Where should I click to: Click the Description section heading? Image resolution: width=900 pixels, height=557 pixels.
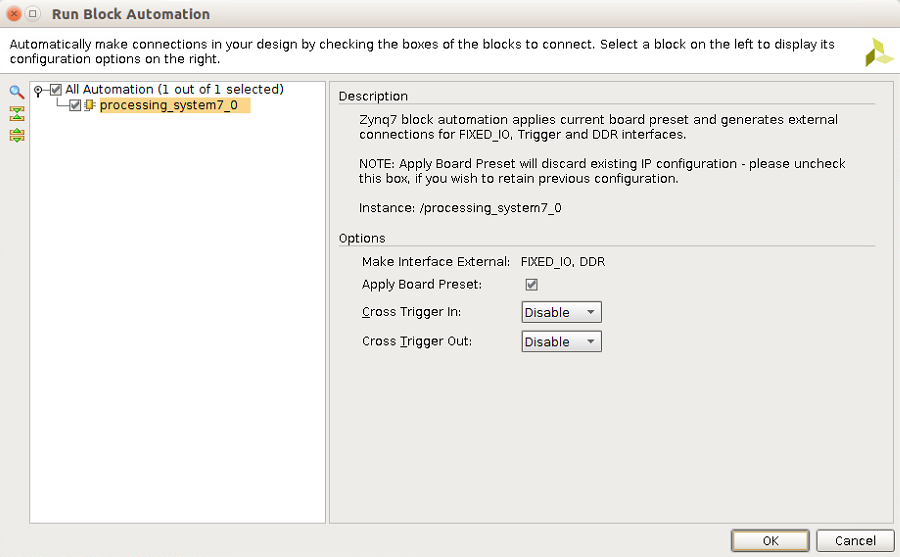[373, 96]
